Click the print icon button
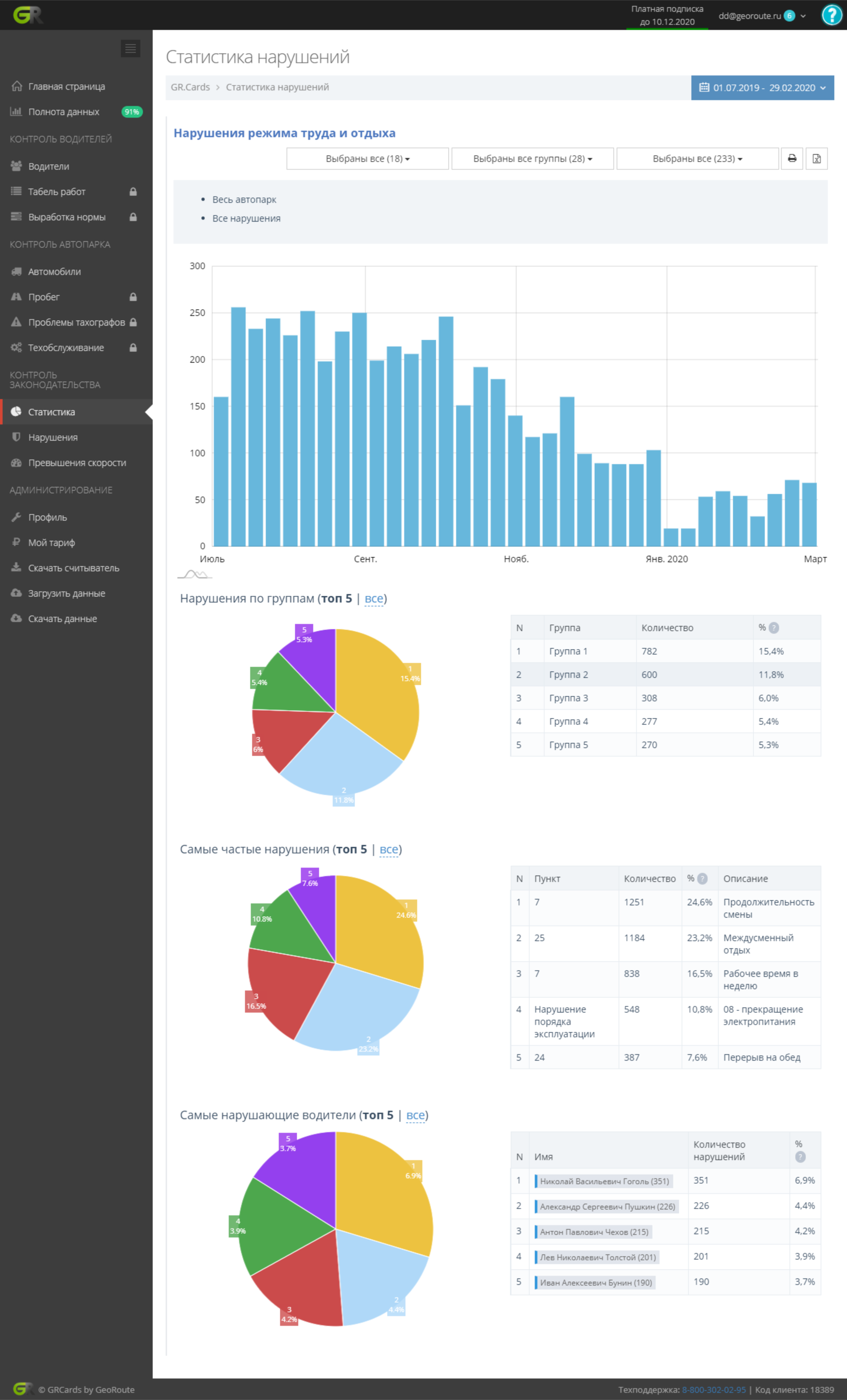 pyautogui.click(x=792, y=159)
